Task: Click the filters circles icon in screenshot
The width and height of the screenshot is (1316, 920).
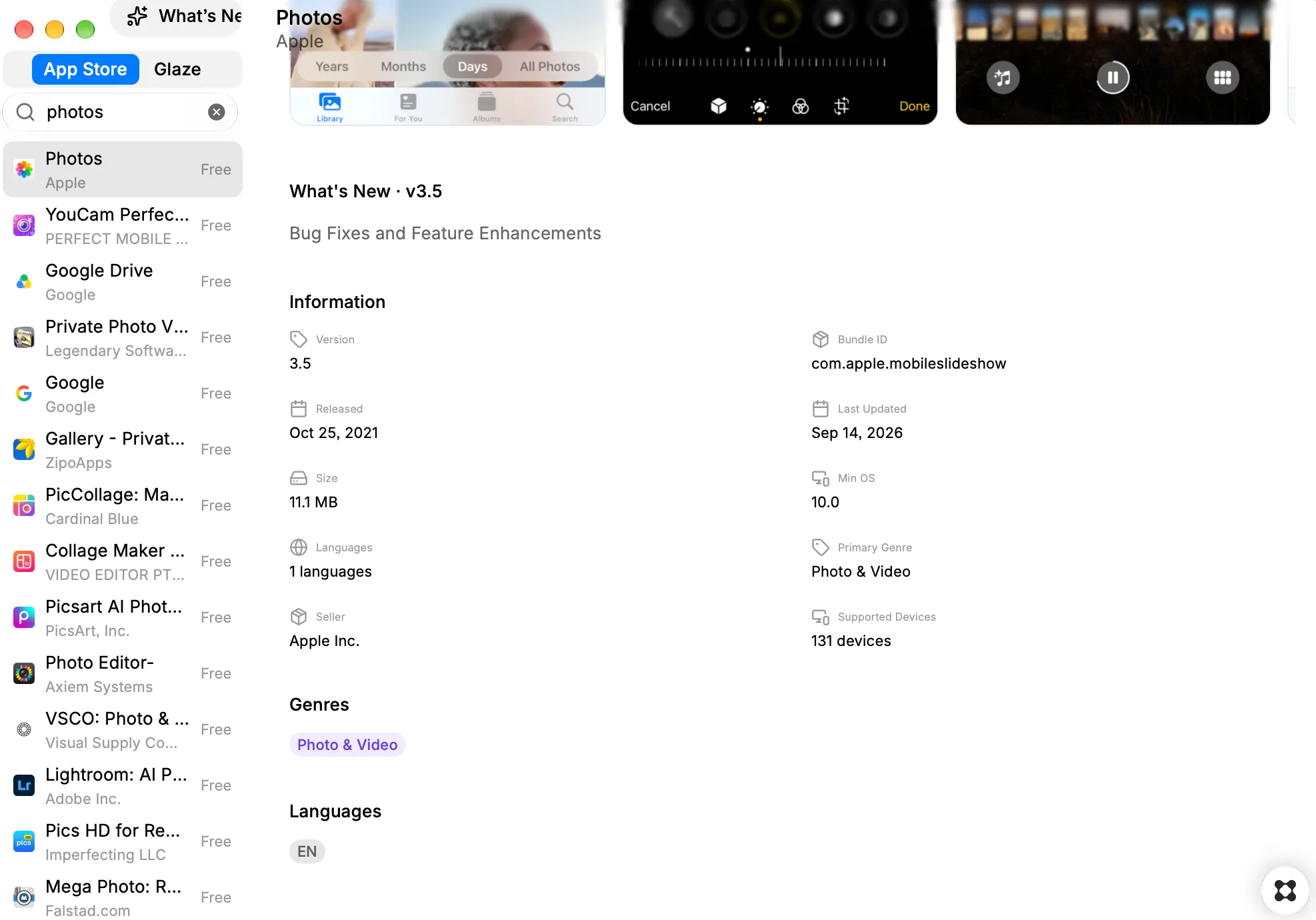Action: click(800, 106)
